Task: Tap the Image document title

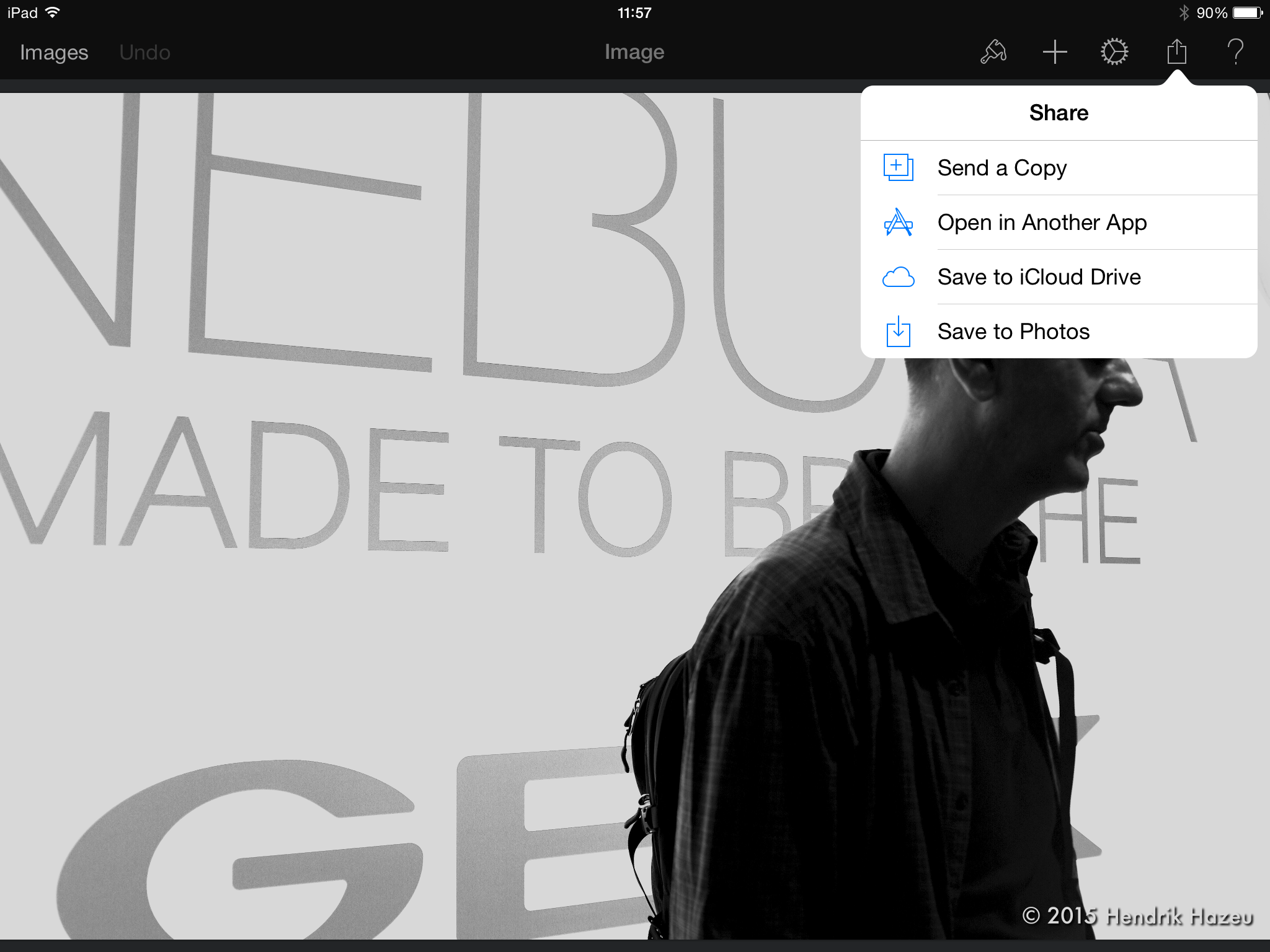Action: [634, 52]
